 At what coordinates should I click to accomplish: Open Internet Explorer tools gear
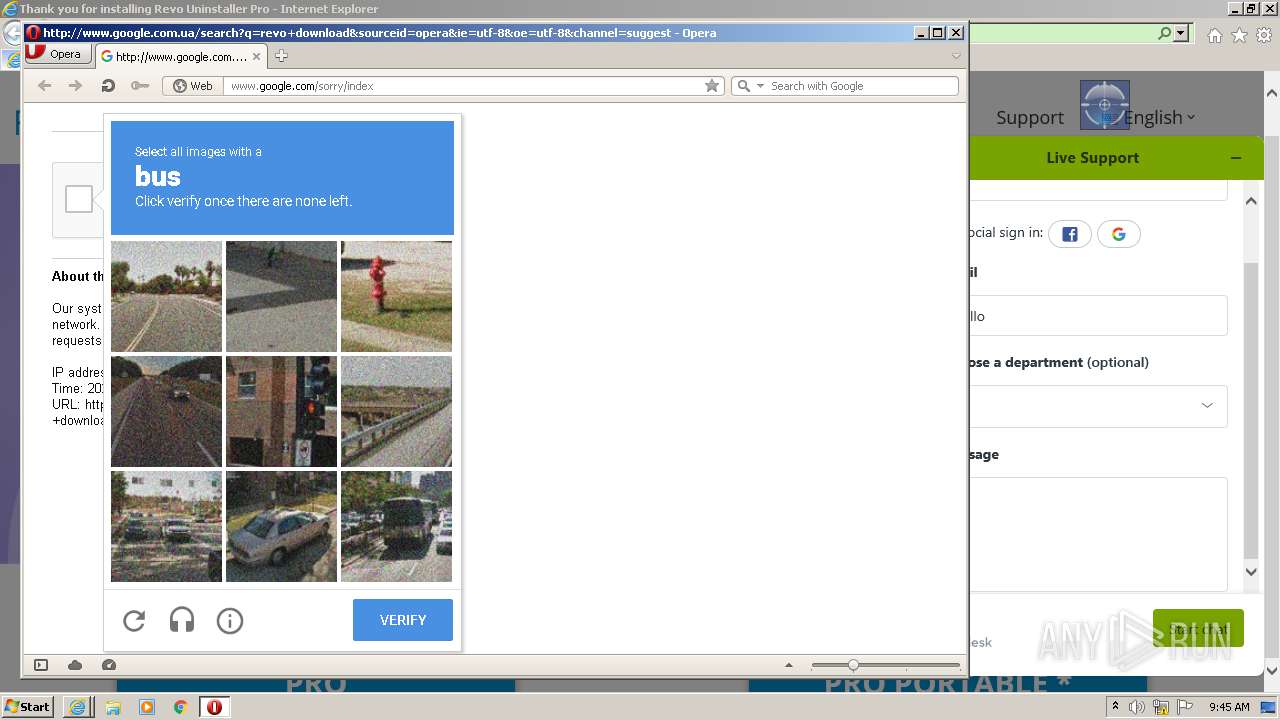pyautogui.click(x=1264, y=35)
